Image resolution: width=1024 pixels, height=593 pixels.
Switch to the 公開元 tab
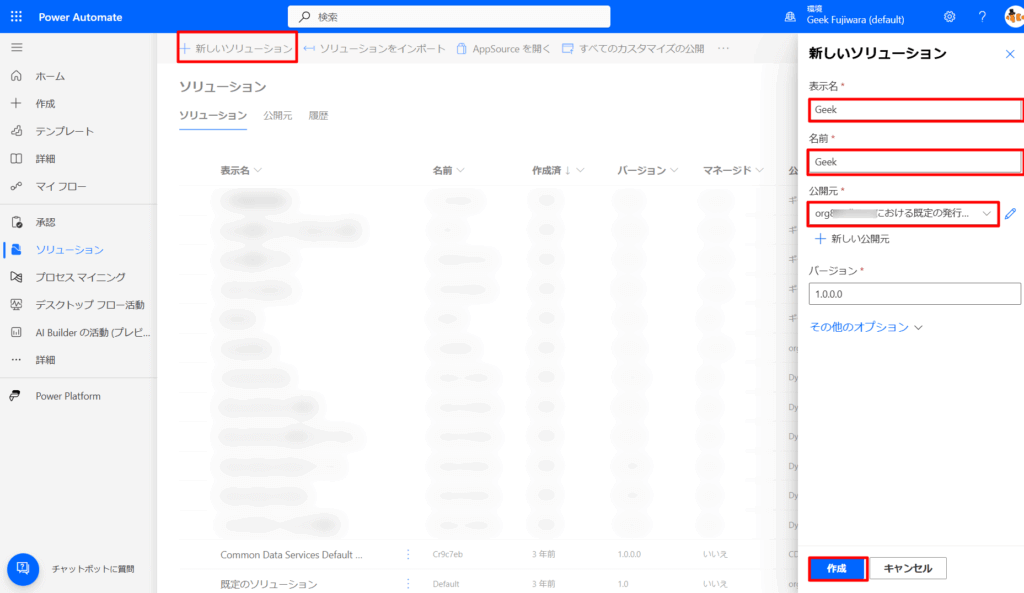[x=278, y=116]
